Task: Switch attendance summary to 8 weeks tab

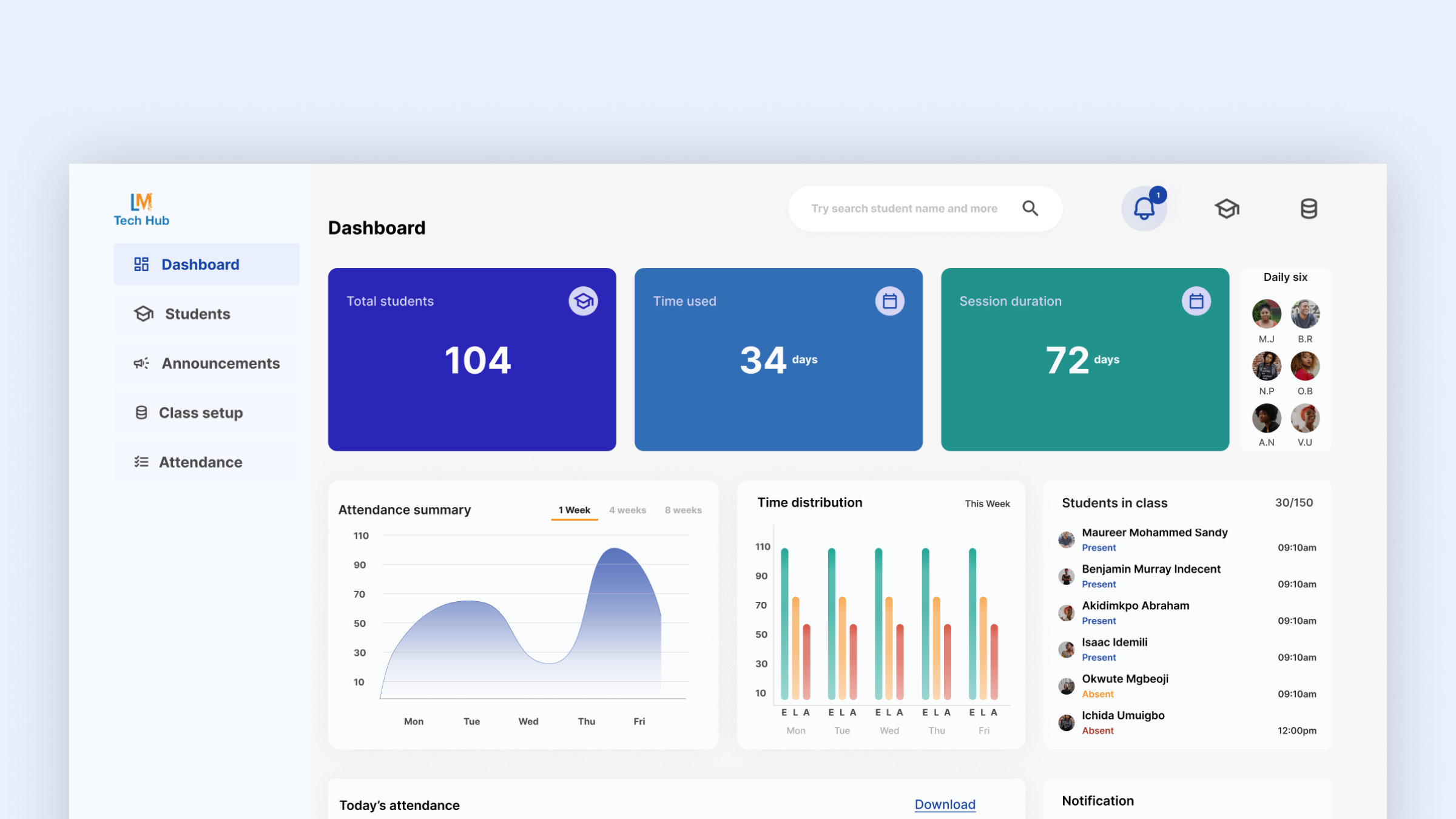Action: pyautogui.click(x=683, y=510)
